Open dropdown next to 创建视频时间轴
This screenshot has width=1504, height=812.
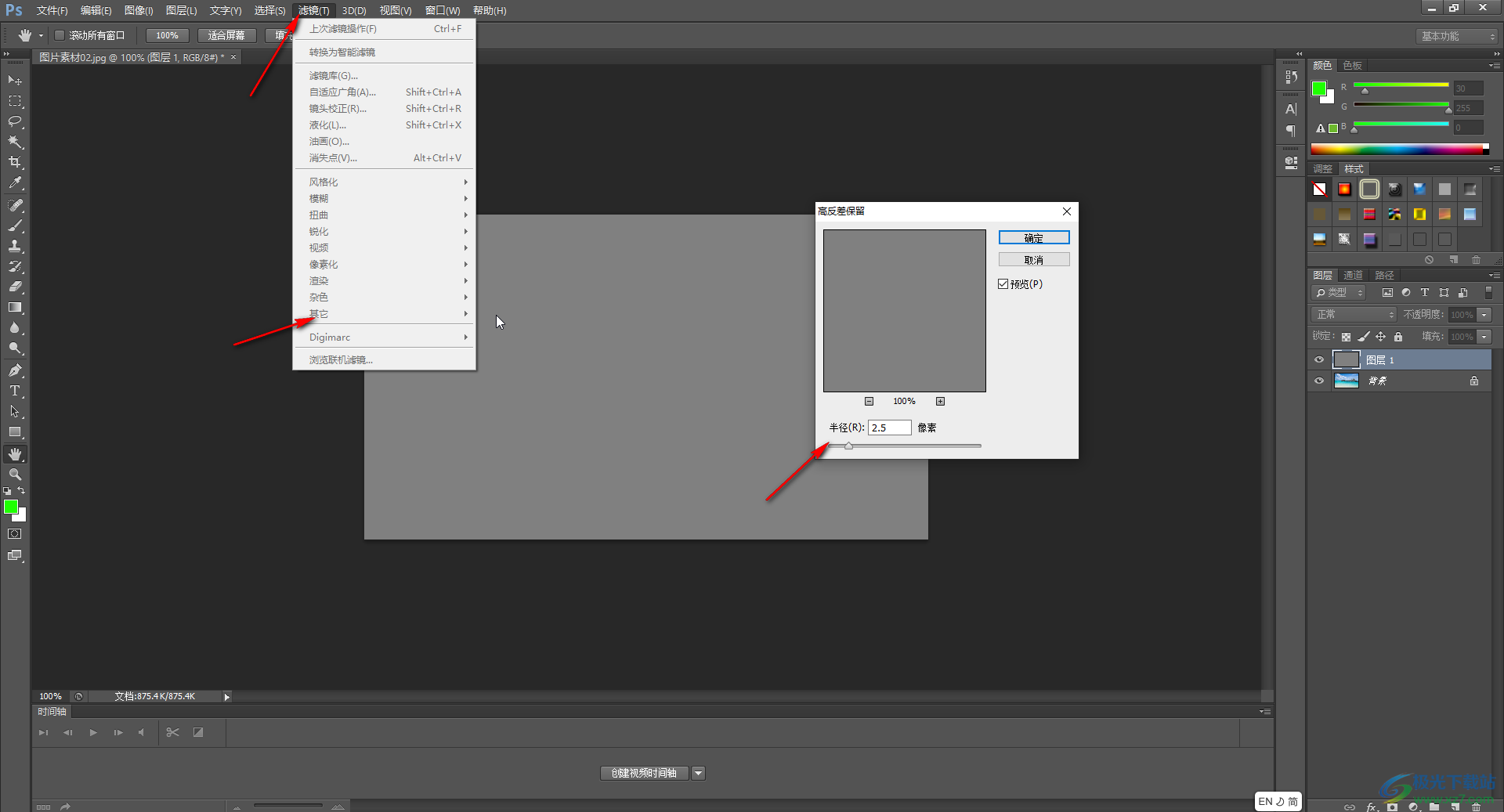(x=699, y=773)
